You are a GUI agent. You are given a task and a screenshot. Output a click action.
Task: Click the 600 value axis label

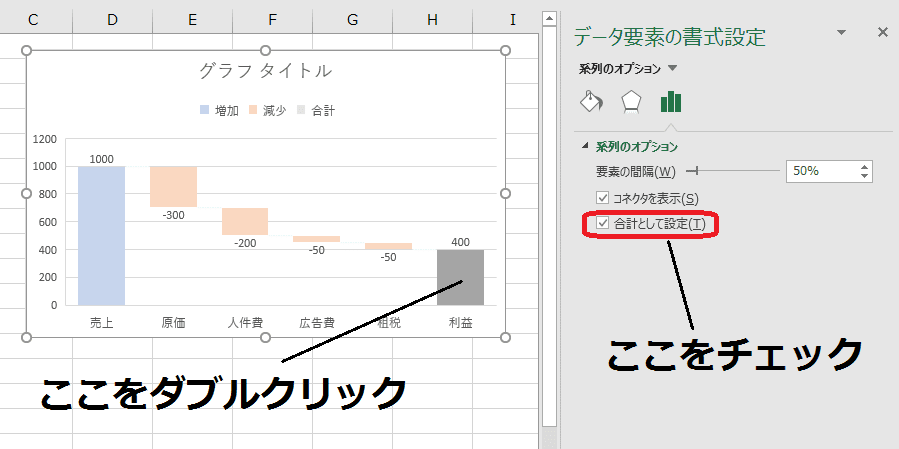(x=48, y=222)
